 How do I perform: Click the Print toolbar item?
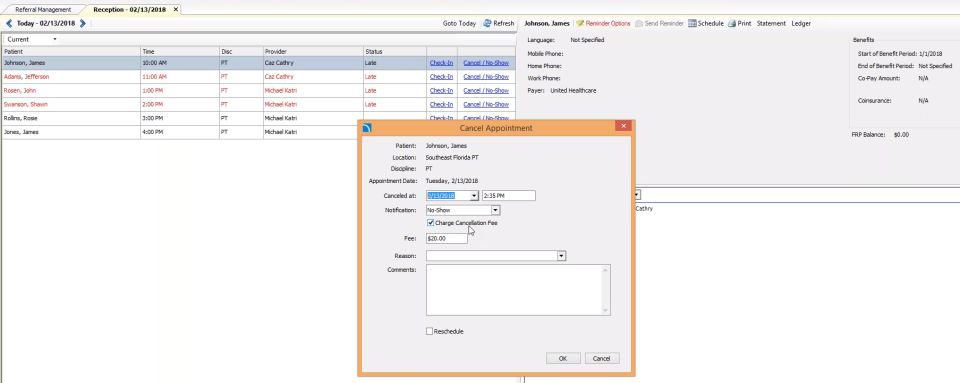pyautogui.click(x=740, y=24)
